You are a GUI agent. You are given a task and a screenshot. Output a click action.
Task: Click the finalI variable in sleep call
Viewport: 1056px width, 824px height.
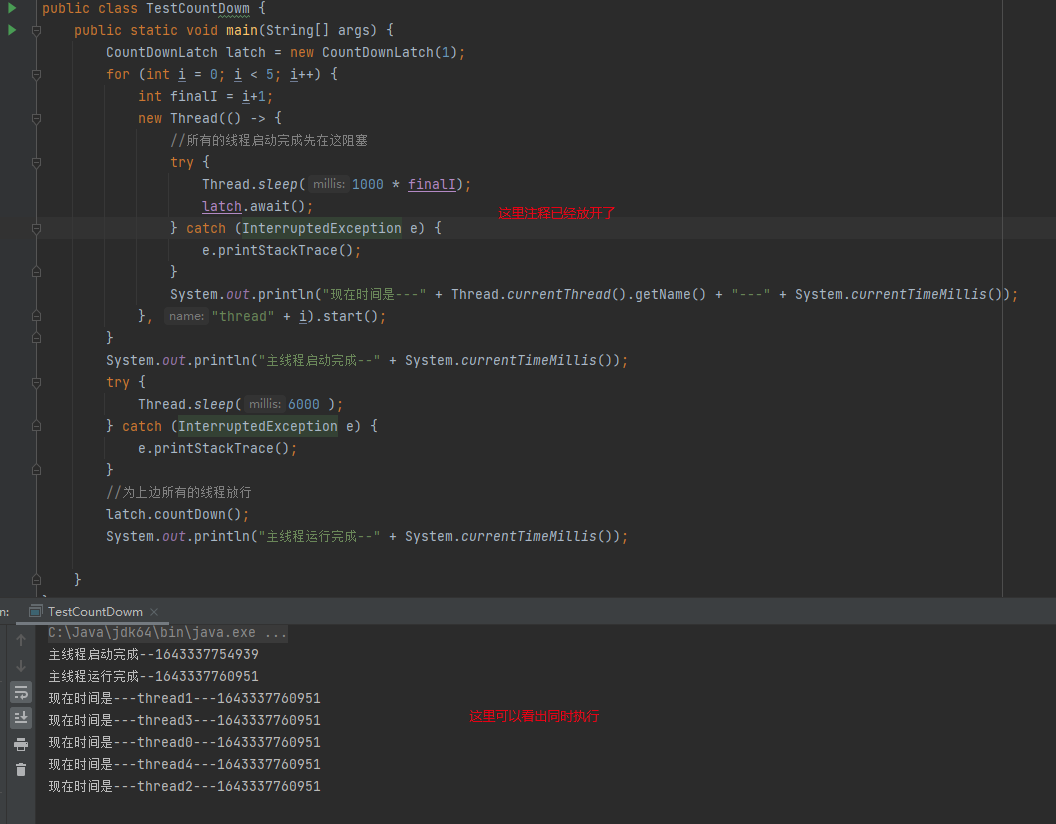pyautogui.click(x=432, y=184)
